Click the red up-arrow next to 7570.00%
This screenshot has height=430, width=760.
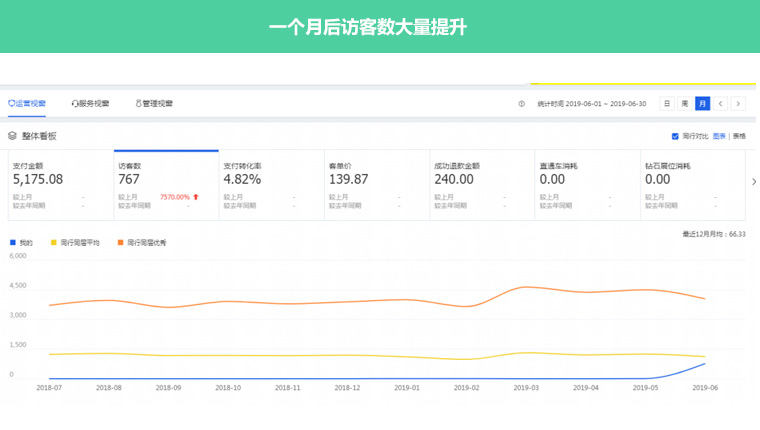click(196, 197)
